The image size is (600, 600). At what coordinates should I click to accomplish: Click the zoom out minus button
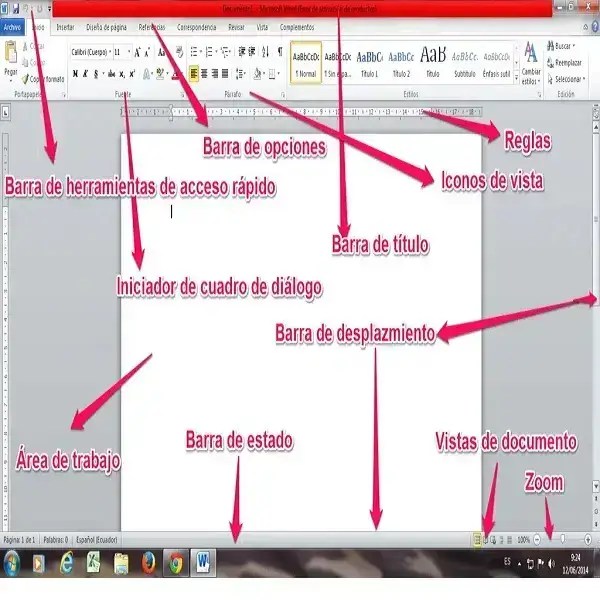[537, 540]
